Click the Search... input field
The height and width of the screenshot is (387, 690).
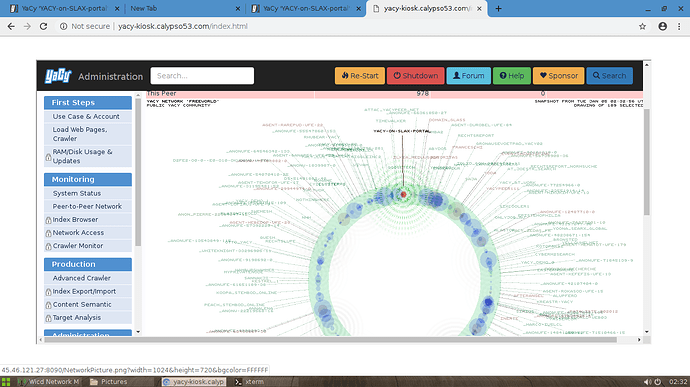pos(202,76)
